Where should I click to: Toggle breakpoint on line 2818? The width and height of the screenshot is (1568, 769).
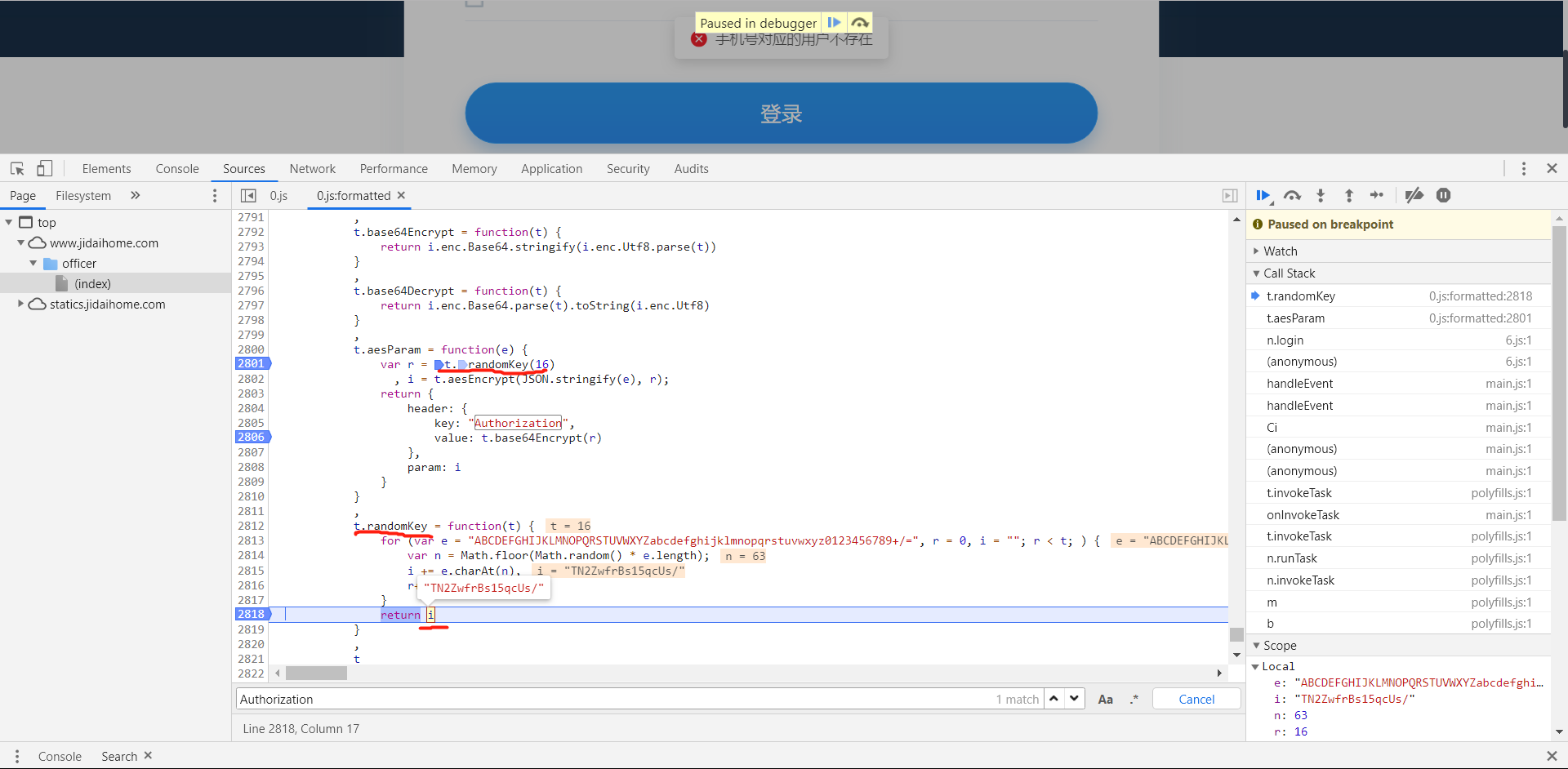(x=252, y=614)
